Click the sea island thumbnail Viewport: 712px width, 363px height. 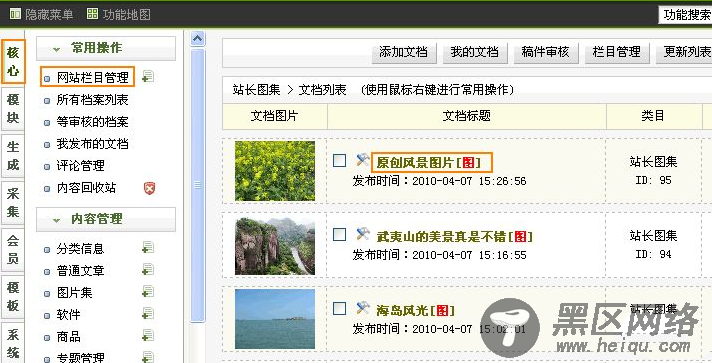click(x=275, y=319)
